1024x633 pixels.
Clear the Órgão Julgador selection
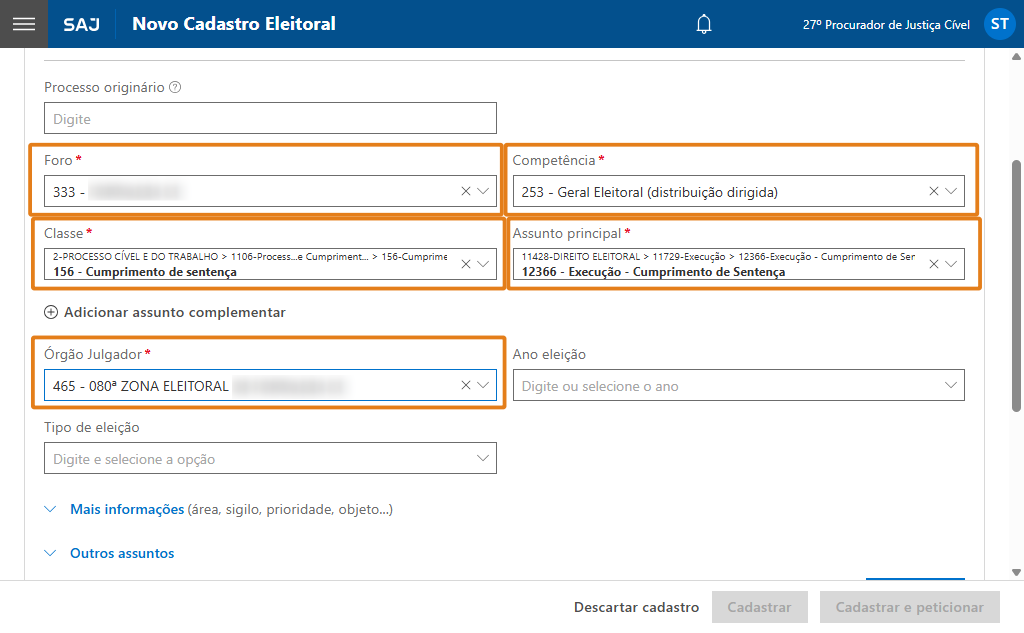pos(466,385)
